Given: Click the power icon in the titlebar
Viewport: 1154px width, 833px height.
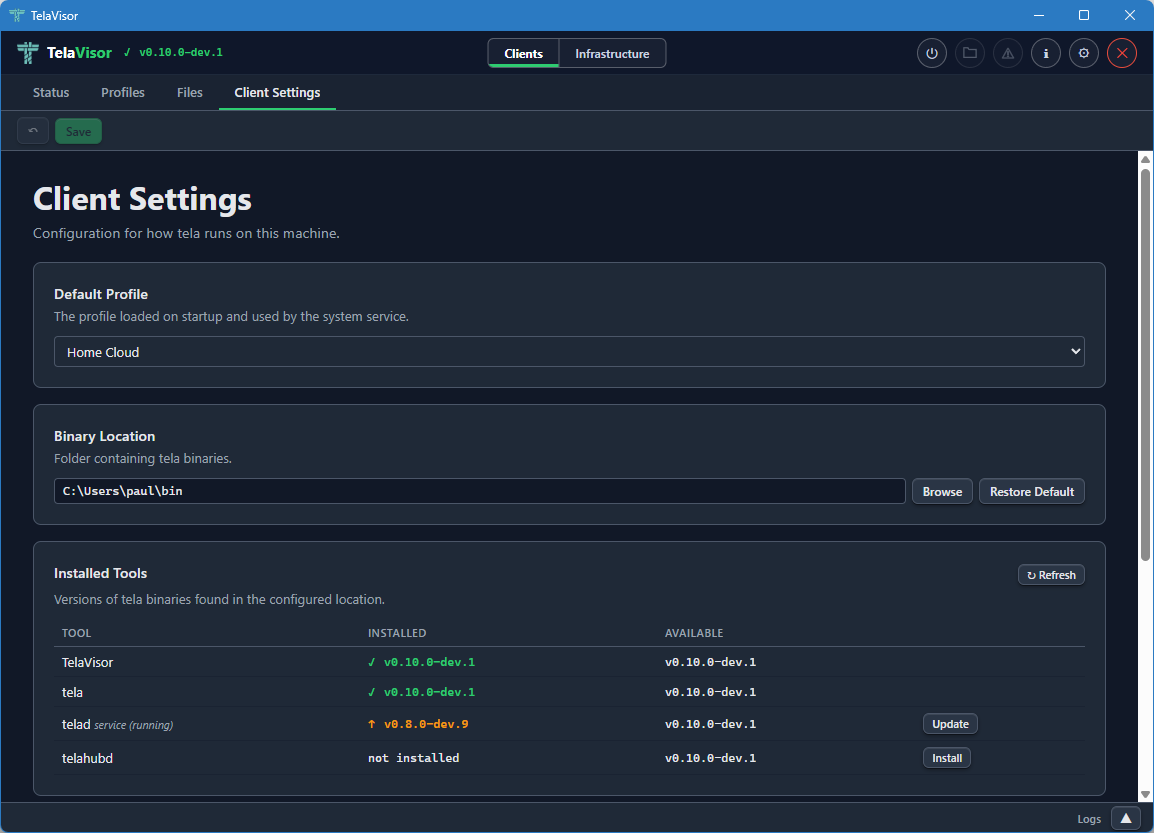Looking at the screenshot, I should [x=931, y=53].
